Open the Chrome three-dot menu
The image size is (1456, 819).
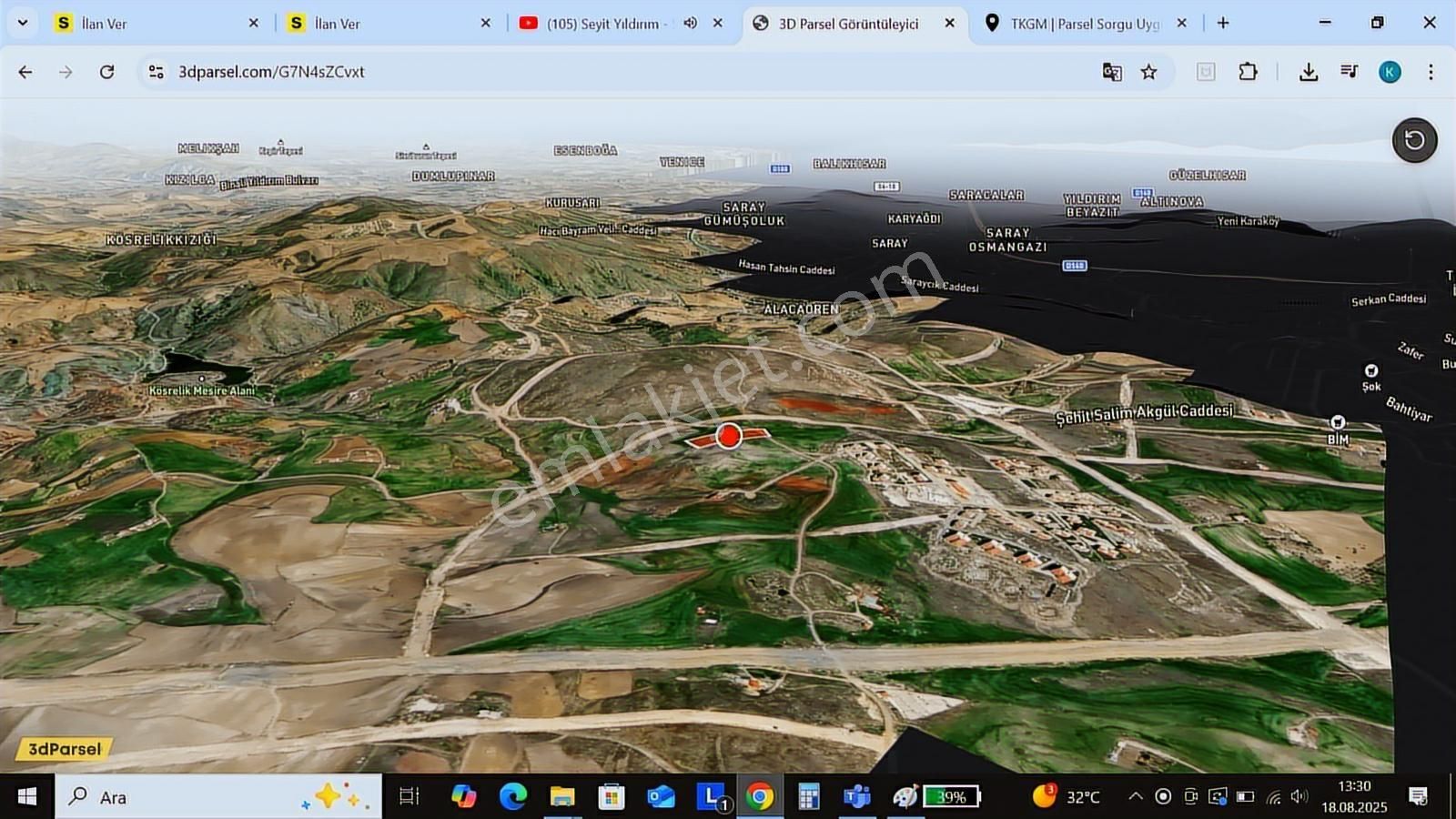point(1429,71)
